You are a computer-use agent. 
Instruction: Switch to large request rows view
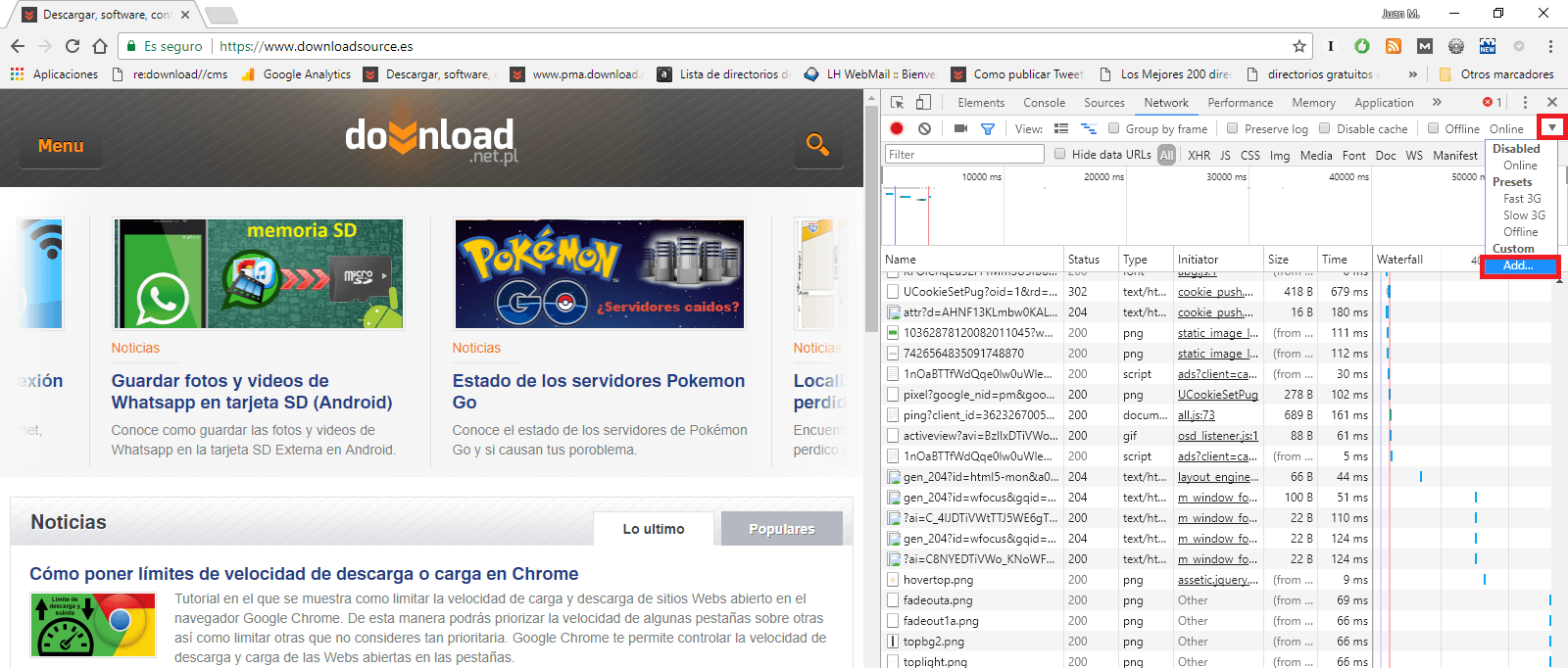point(1060,128)
